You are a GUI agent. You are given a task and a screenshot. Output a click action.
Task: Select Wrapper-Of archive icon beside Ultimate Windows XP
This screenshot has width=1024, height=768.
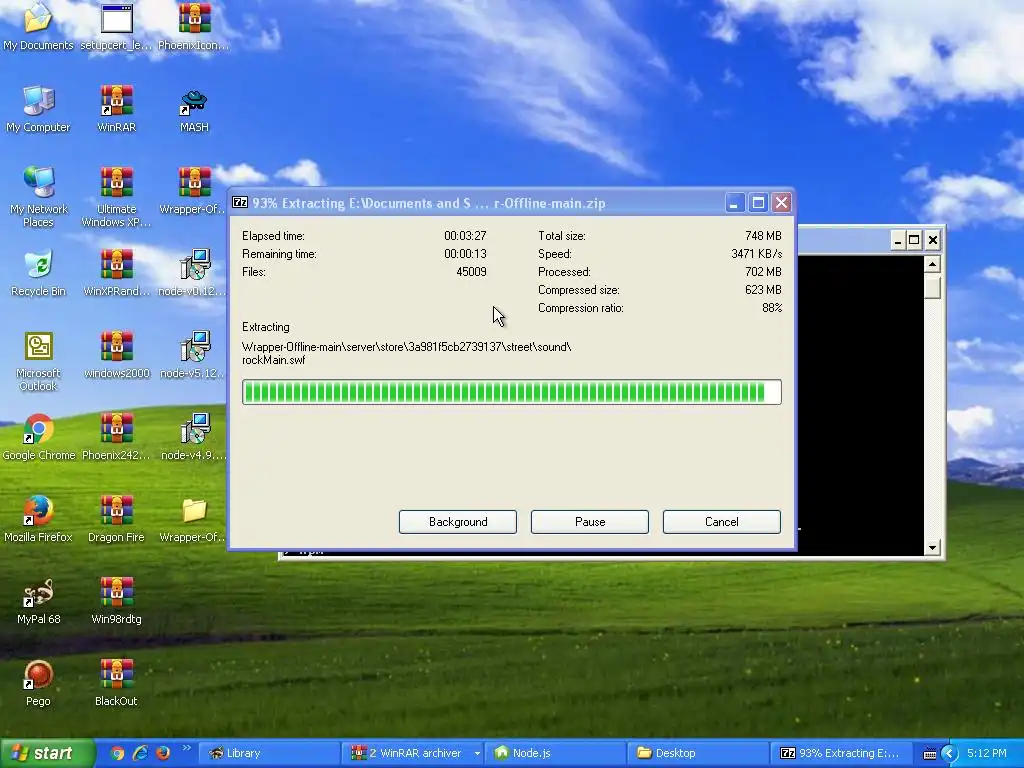194,191
